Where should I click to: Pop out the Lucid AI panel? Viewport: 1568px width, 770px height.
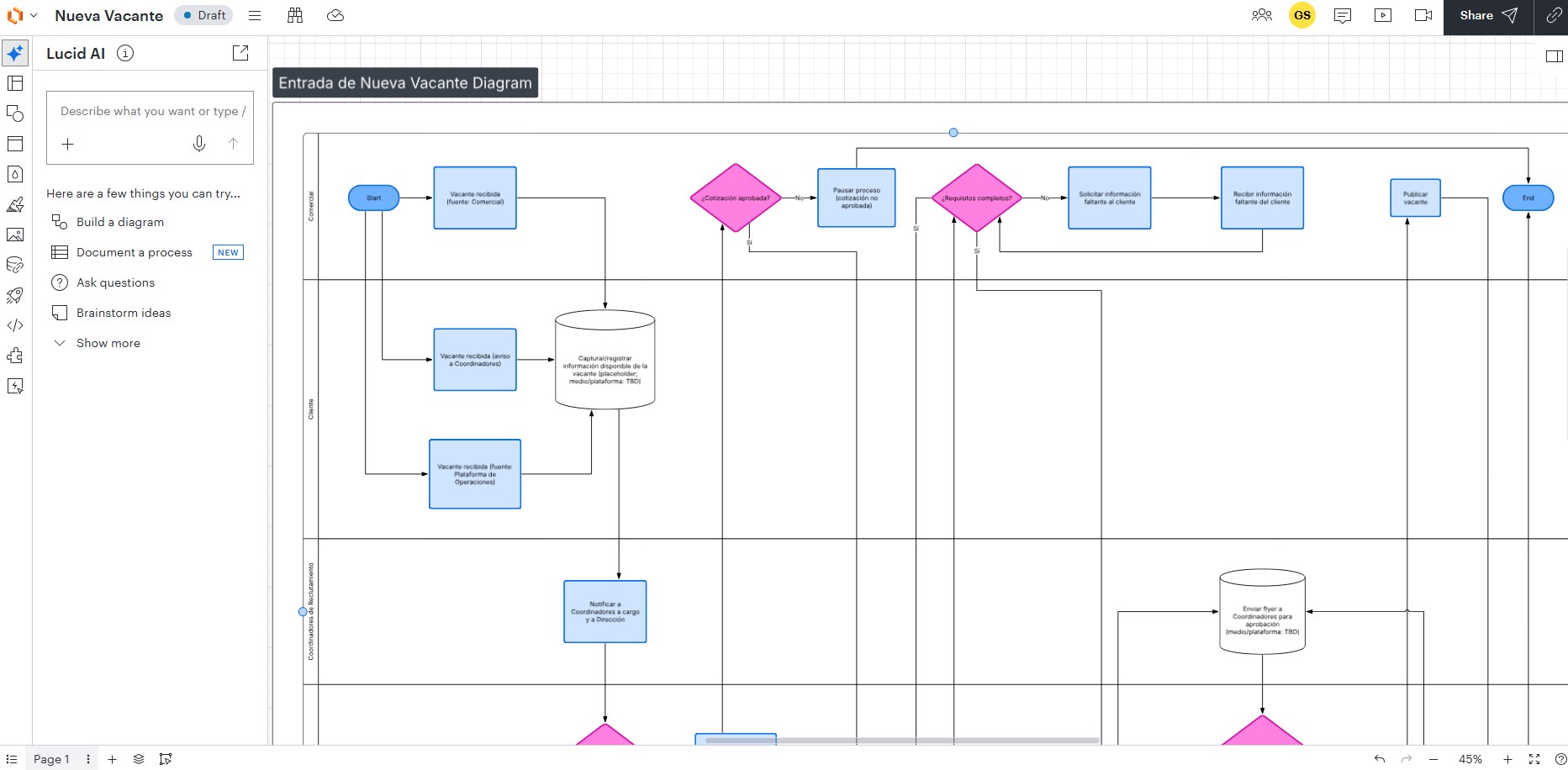click(240, 53)
